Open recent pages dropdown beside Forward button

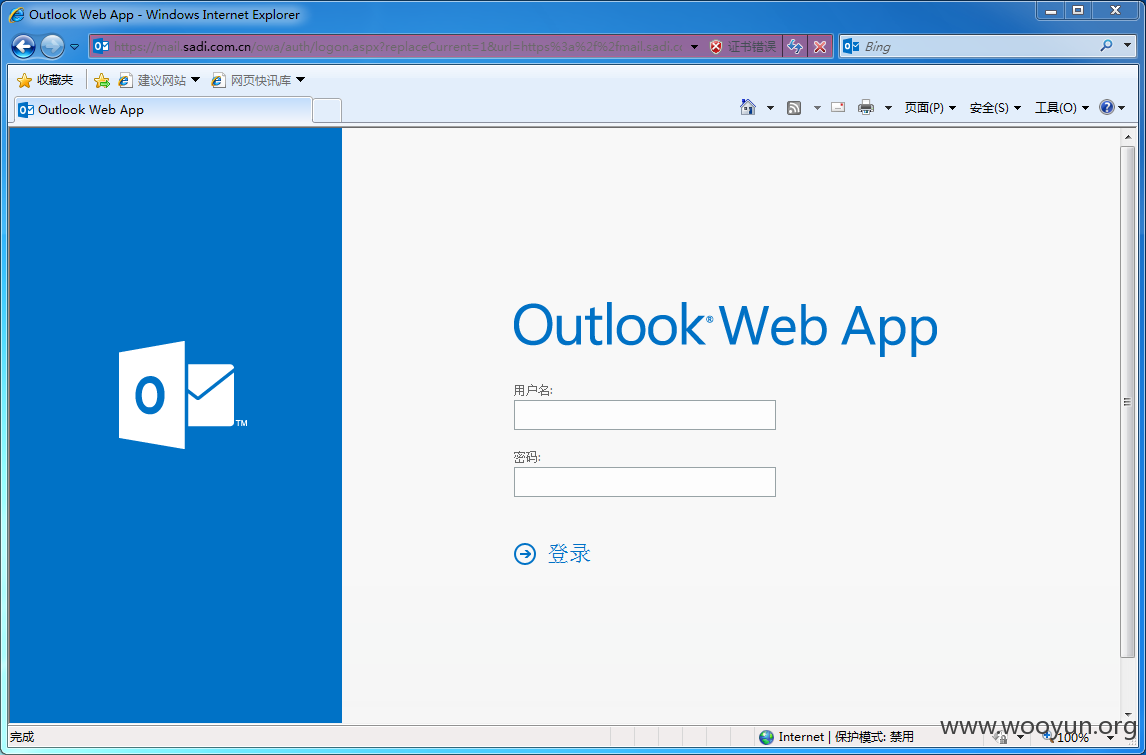tap(75, 47)
